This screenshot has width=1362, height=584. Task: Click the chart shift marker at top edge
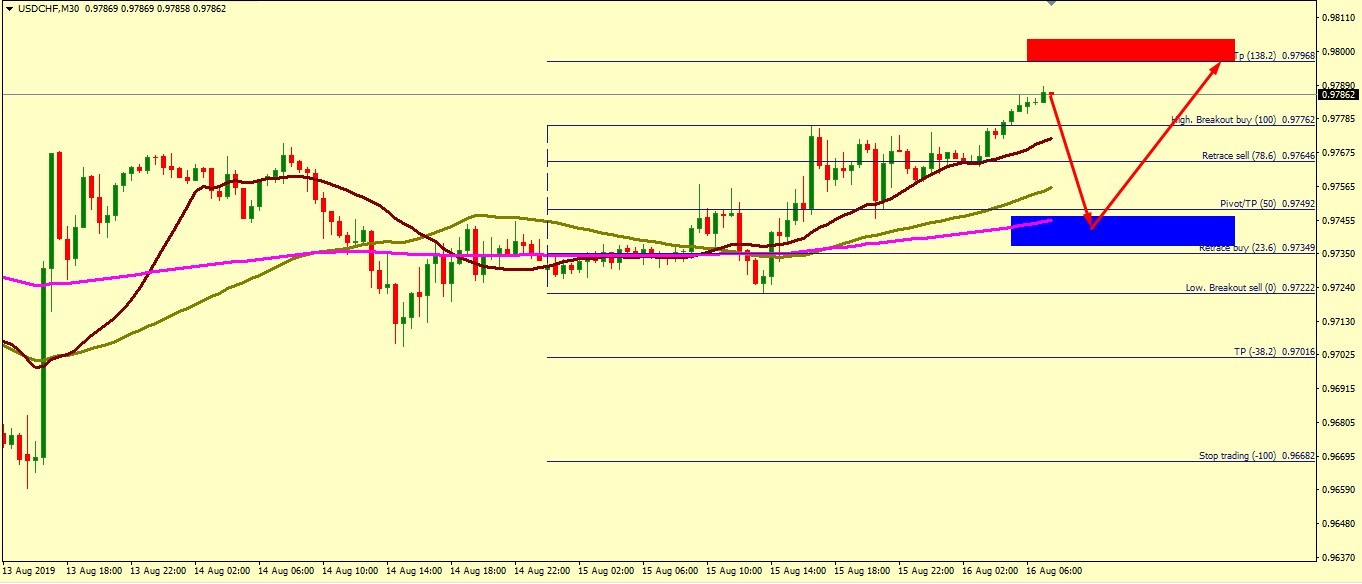coord(1049,3)
